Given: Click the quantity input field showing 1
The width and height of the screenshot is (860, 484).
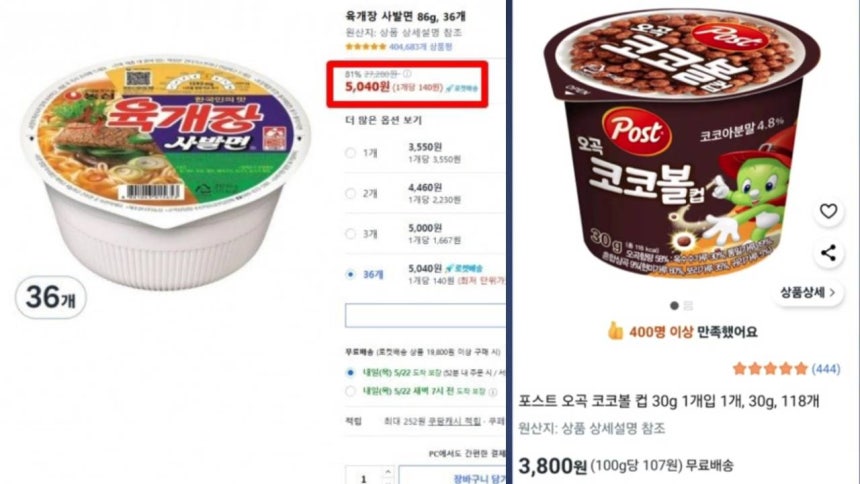Looking at the screenshot, I should [365, 477].
